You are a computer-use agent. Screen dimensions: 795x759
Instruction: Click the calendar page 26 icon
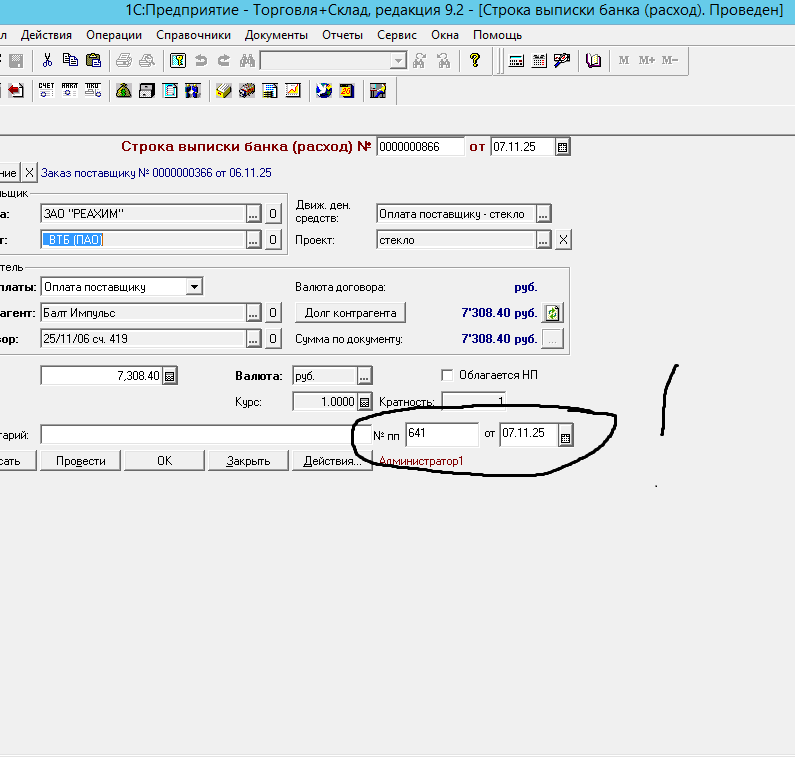coord(347,91)
